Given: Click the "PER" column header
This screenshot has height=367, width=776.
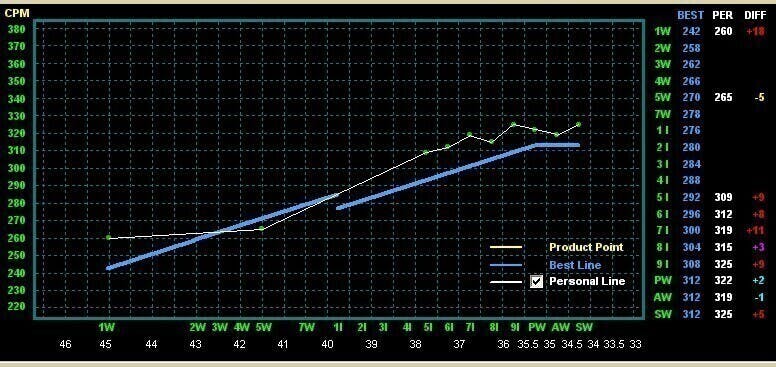Looking at the screenshot, I should (722, 15).
